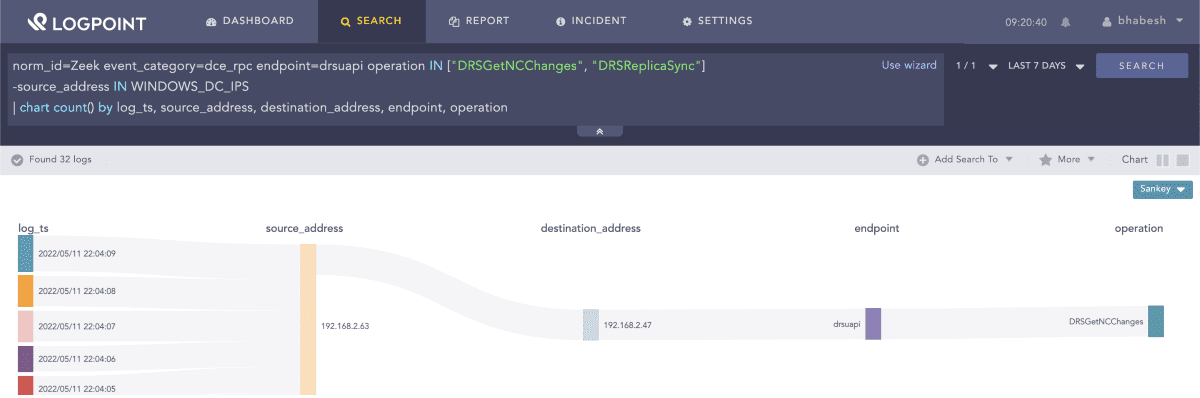Viewport: 1200px width, 398px height.
Task: Collapse the search query panel
Action: point(600,131)
